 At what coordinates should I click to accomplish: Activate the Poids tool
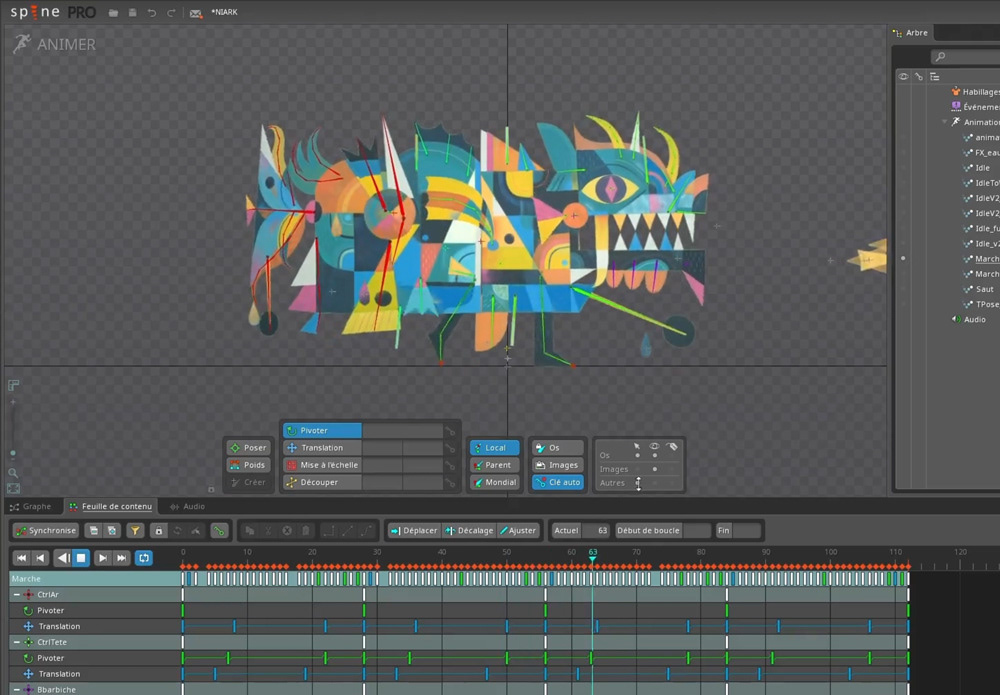click(x=248, y=465)
